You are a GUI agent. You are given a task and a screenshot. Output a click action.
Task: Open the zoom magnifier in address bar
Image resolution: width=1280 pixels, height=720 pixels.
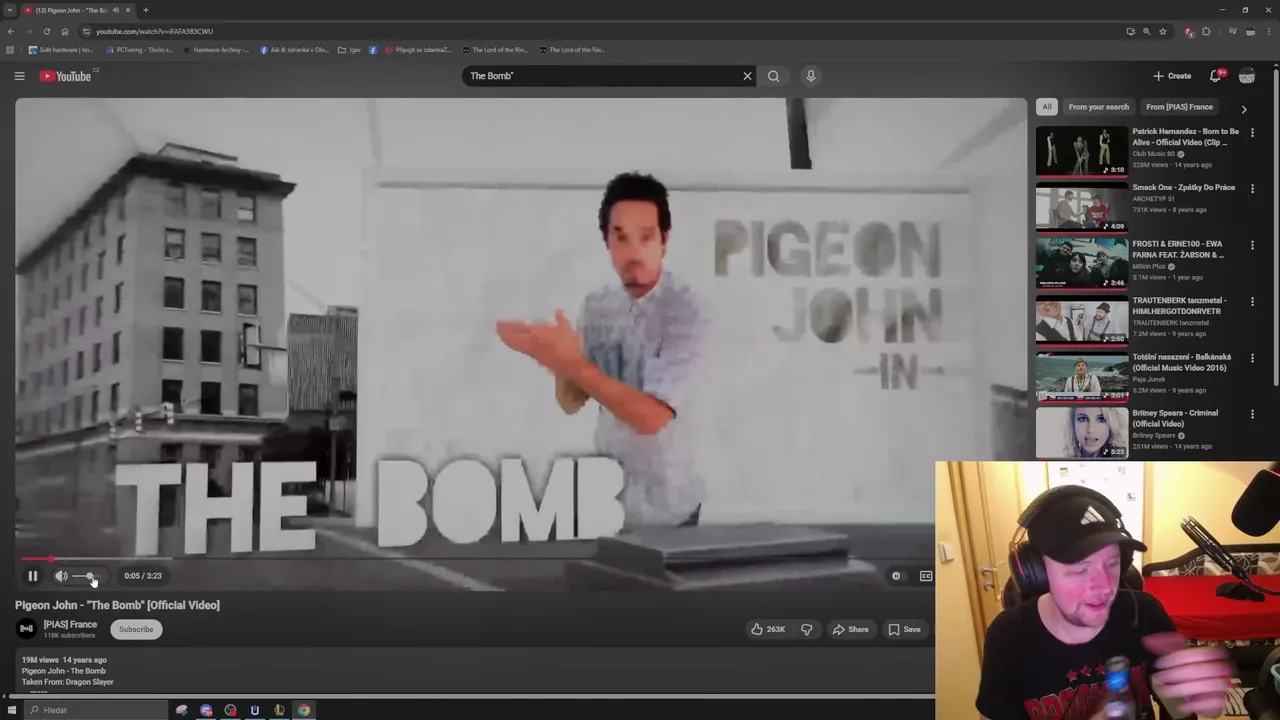(x=1146, y=31)
